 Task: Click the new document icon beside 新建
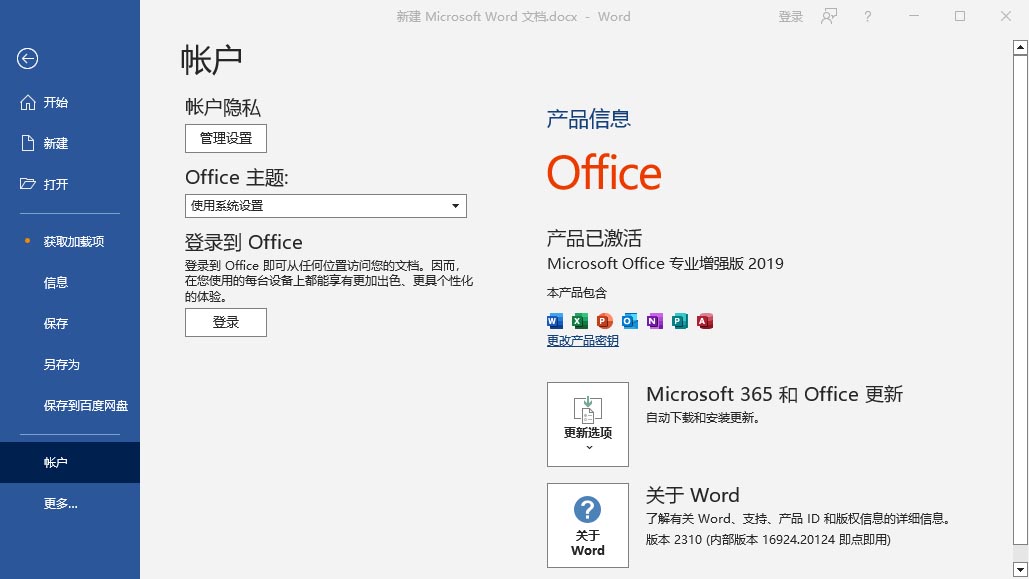pyautogui.click(x=28, y=143)
